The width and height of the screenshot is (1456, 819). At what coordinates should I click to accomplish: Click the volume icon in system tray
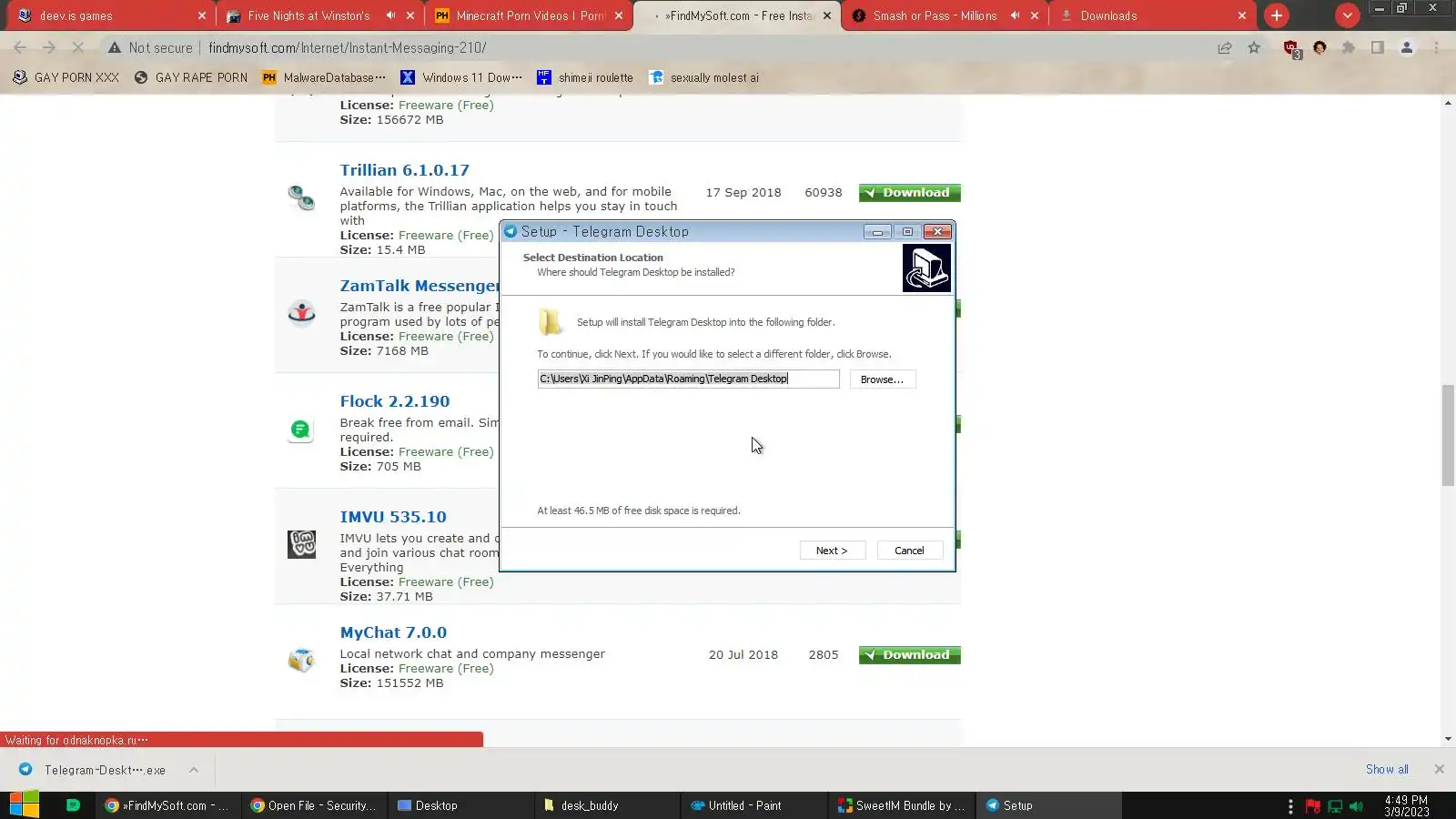click(x=1357, y=806)
